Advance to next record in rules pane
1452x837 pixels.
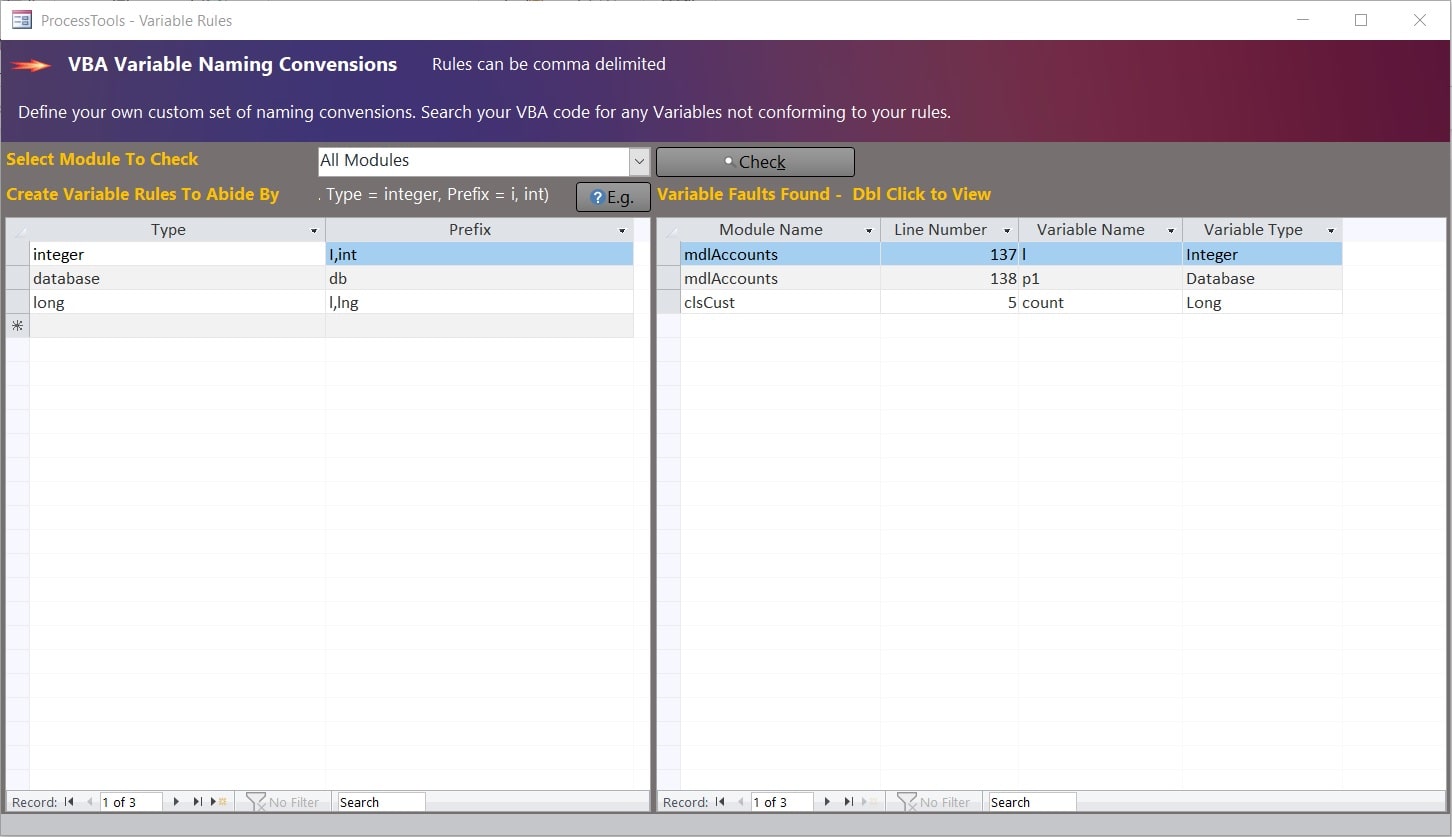(176, 801)
